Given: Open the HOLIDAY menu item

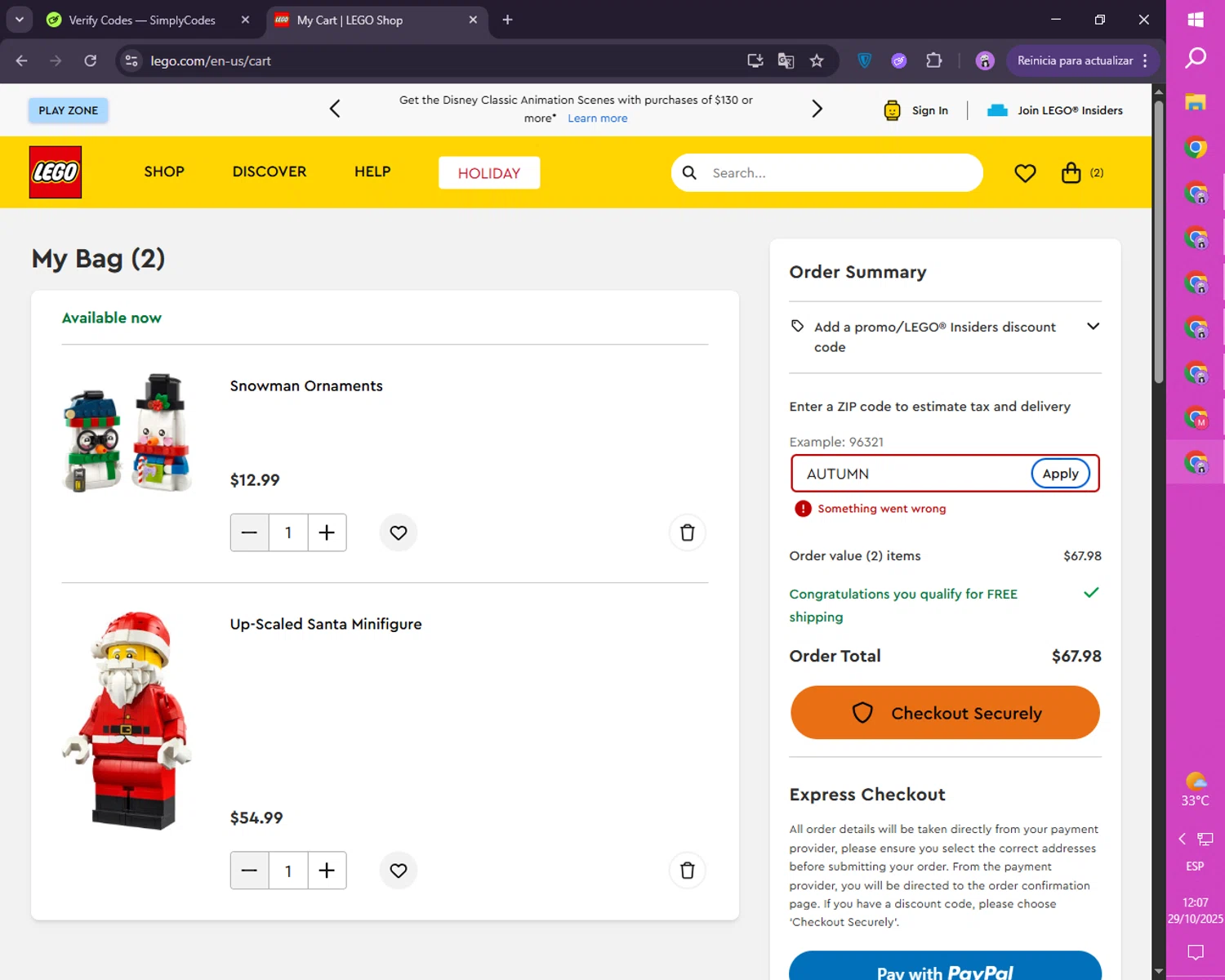Looking at the screenshot, I should tap(489, 173).
